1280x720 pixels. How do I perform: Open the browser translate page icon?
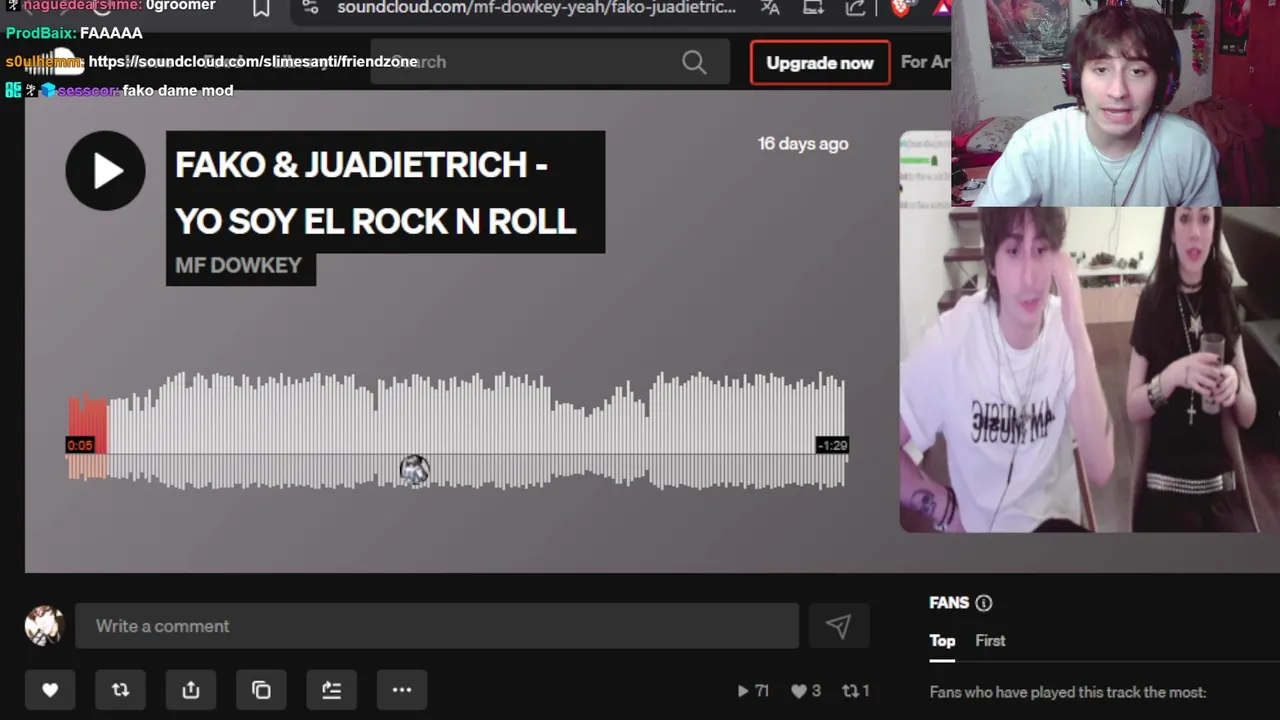(770, 8)
